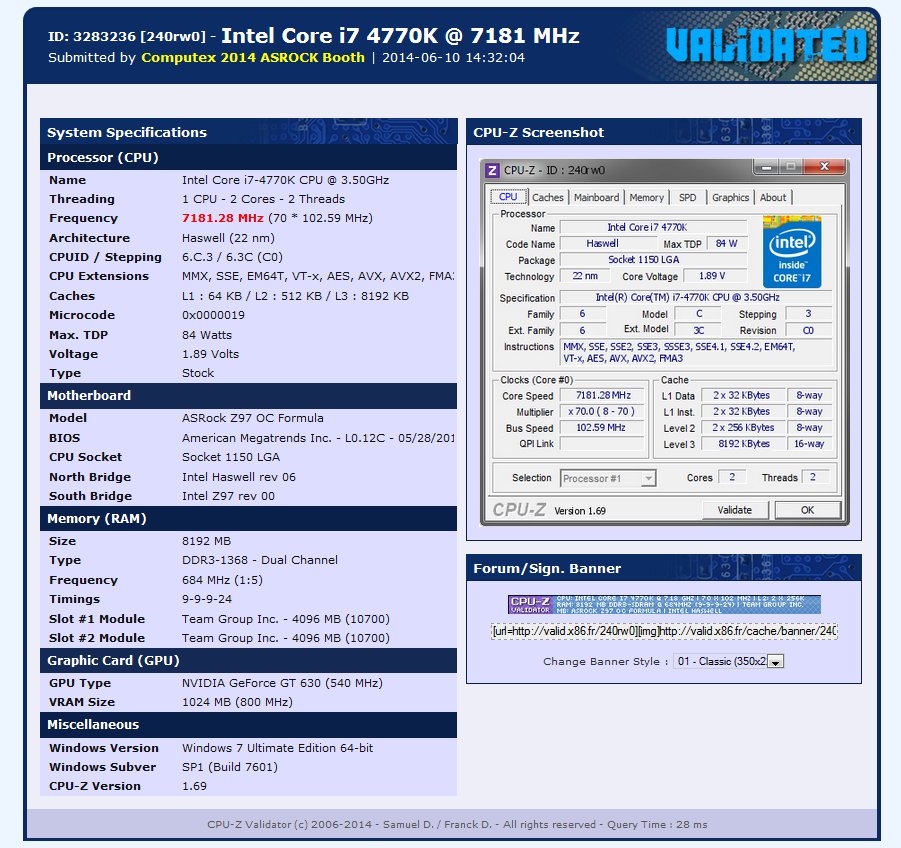This screenshot has height=848, width=901.
Task: Click the VRAM Size 1024 MB value
Action: [237, 702]
